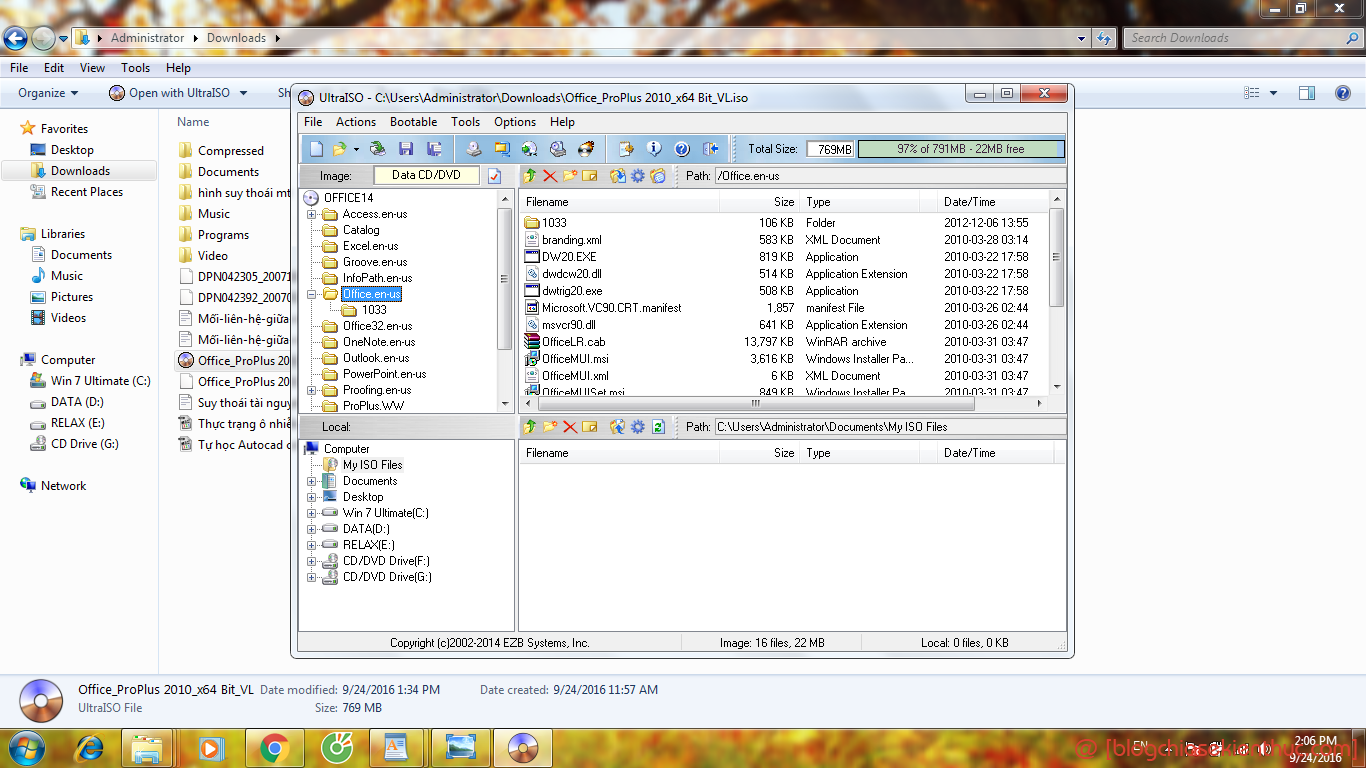Screen dimensions: 1366x768
Task: Click the Rename icon in image pane toolbar
Action: tap(590, 176)
